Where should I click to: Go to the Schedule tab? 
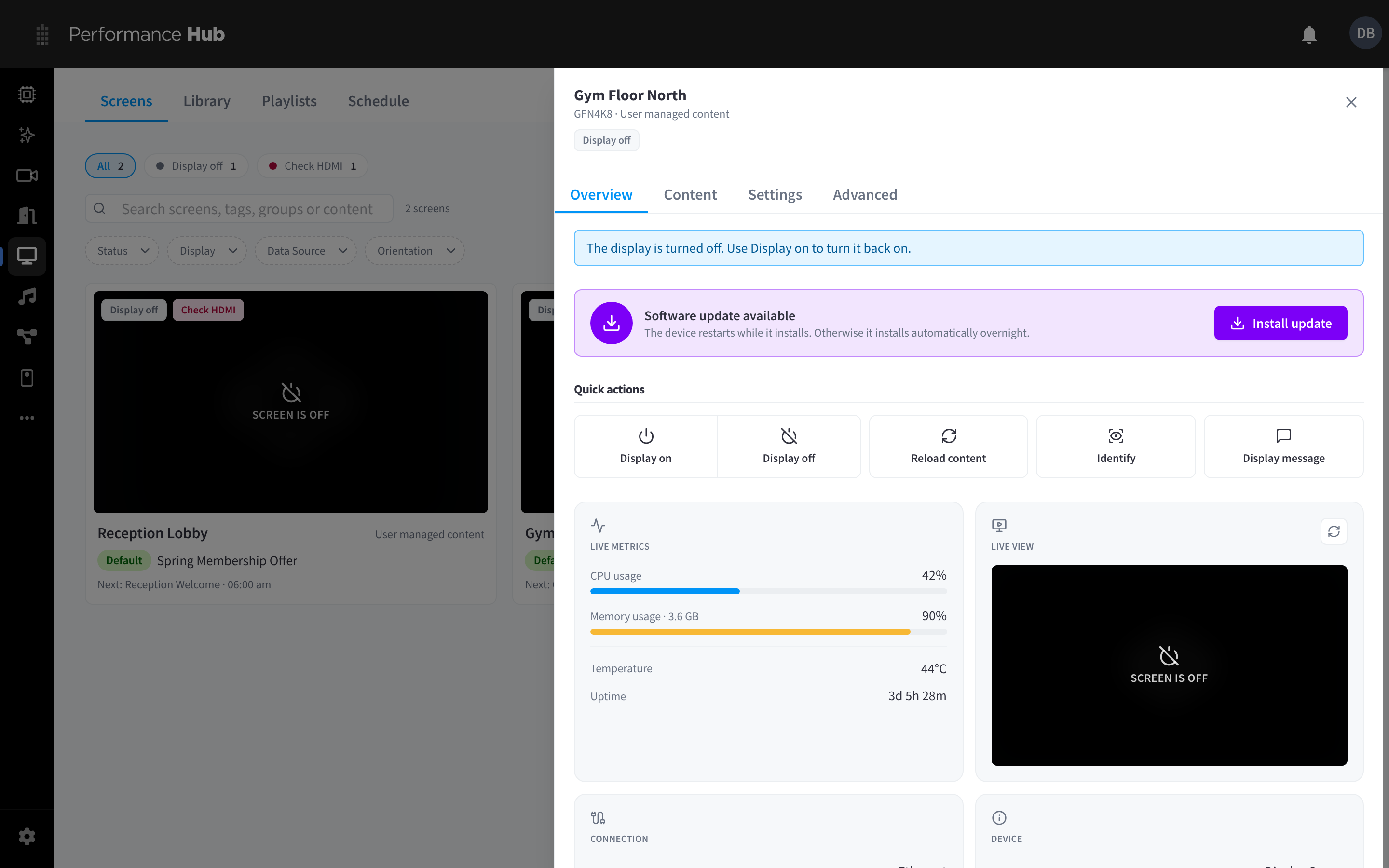(x=378, y=101)
